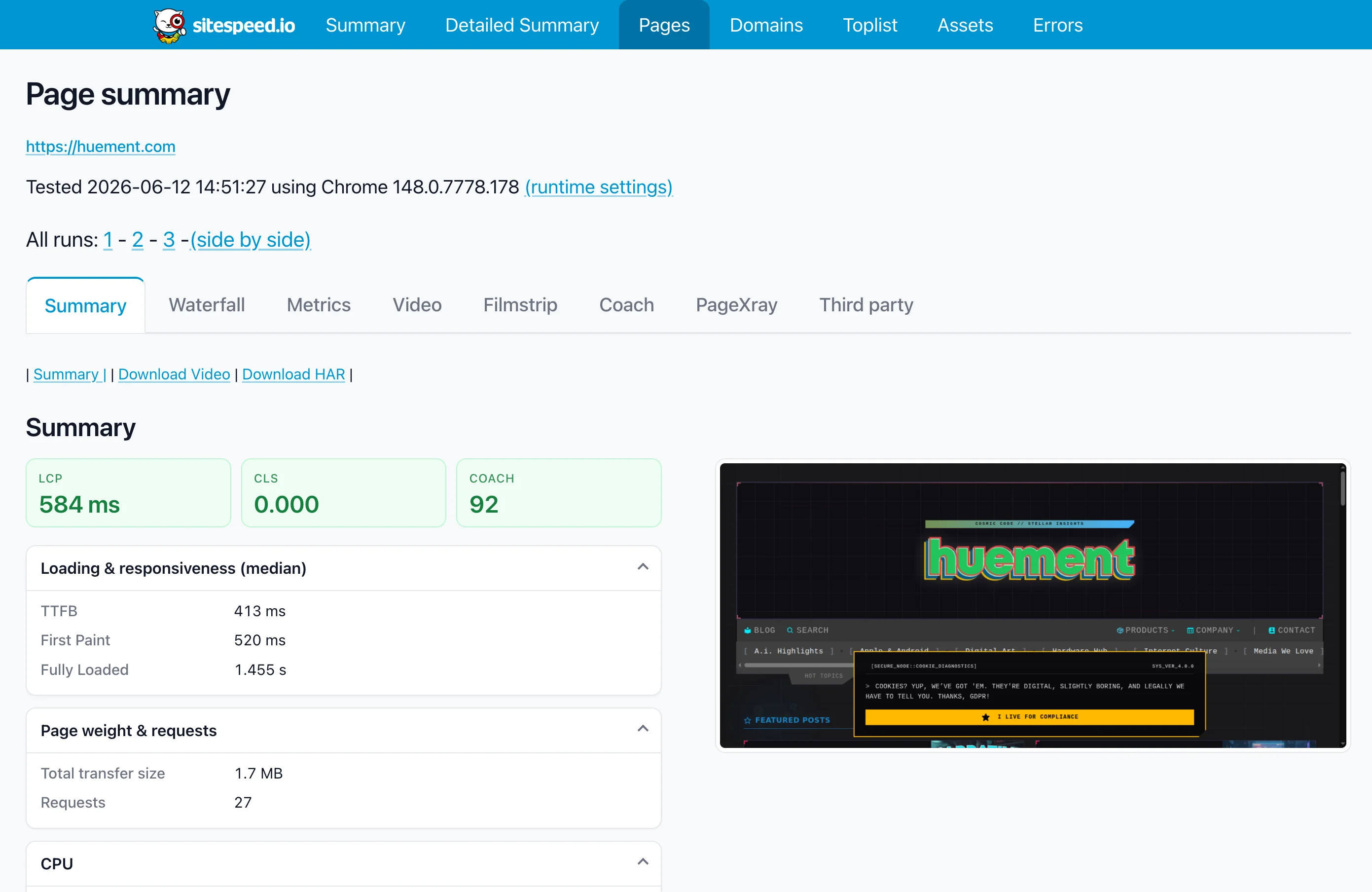Switch to the Metrics tab

[318, 304]
